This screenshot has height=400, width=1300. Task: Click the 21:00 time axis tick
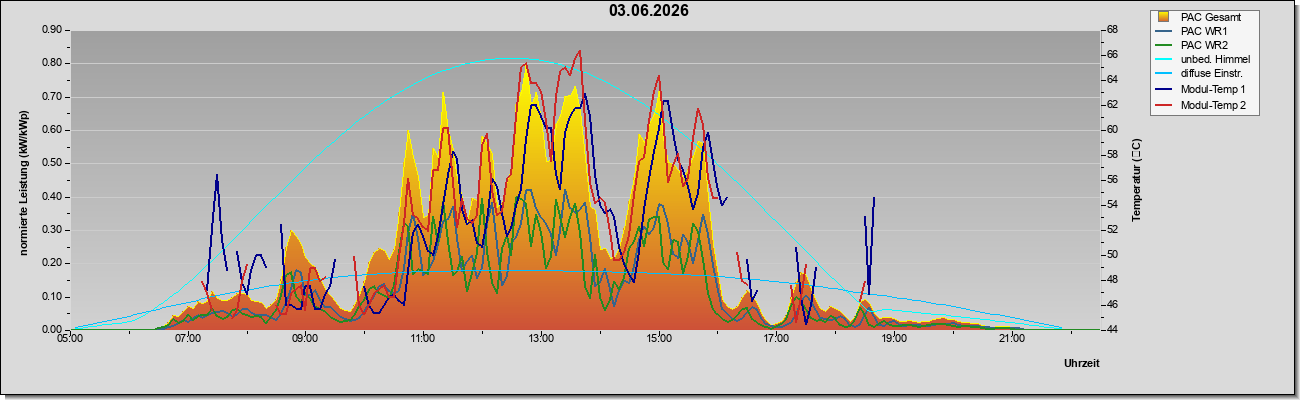pos(1012,339)
